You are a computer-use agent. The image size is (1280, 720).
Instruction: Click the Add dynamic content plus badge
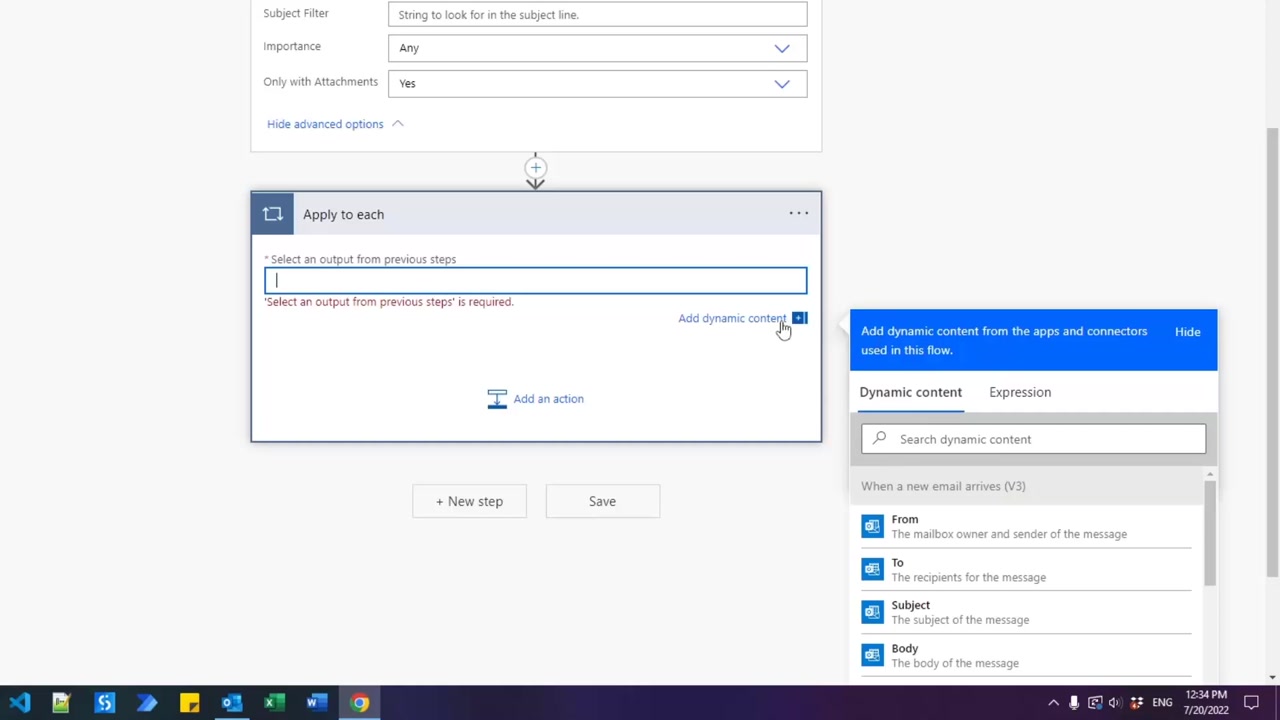click(x=799, y=318)
